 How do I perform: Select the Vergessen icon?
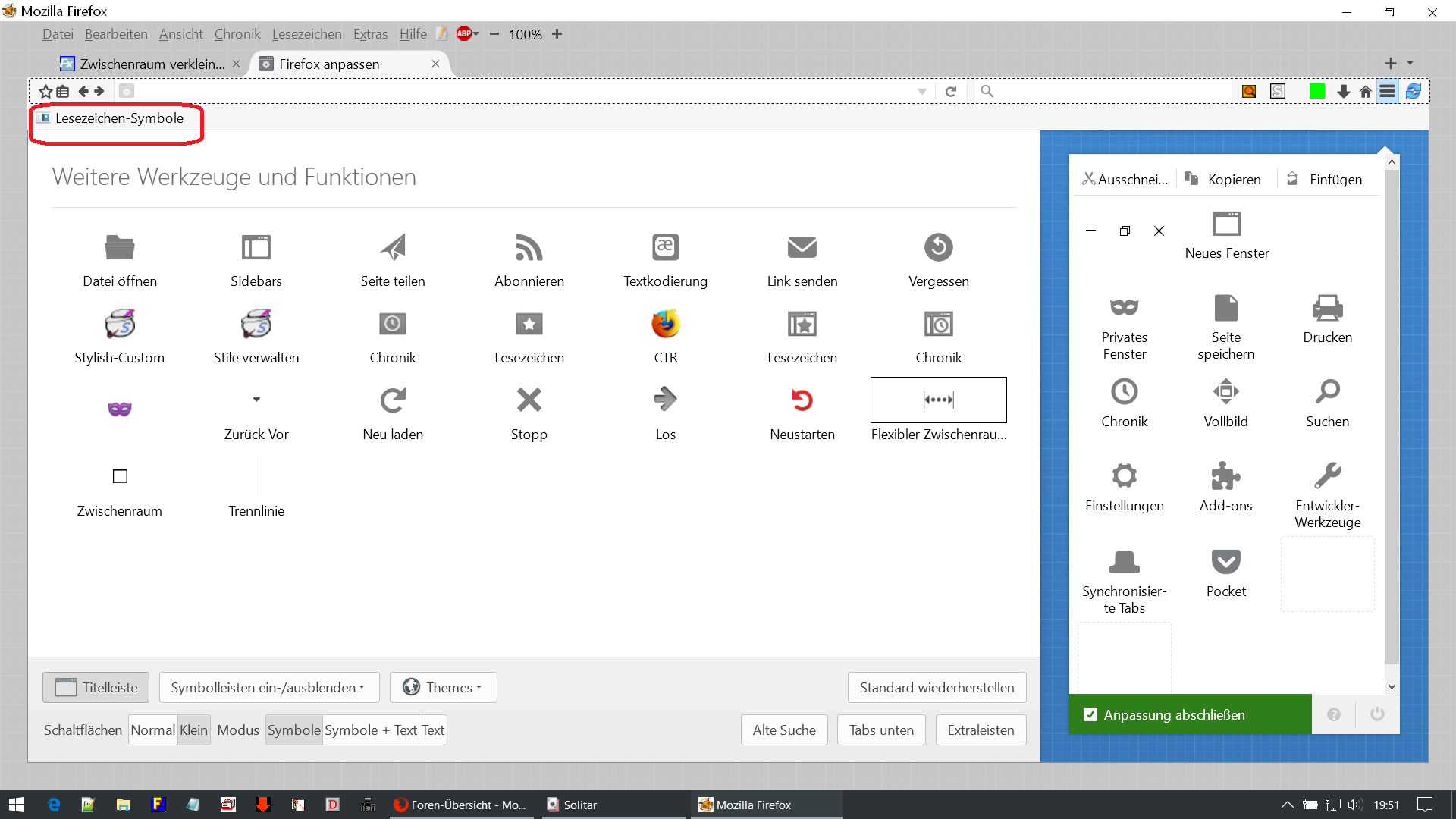[x=938, y=247]
